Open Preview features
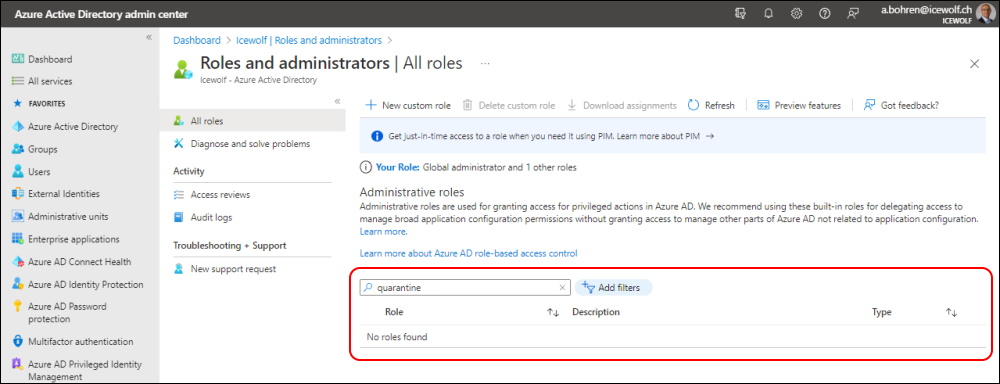The height and width of the screenshot is (384, 1000). pos(799,105)
